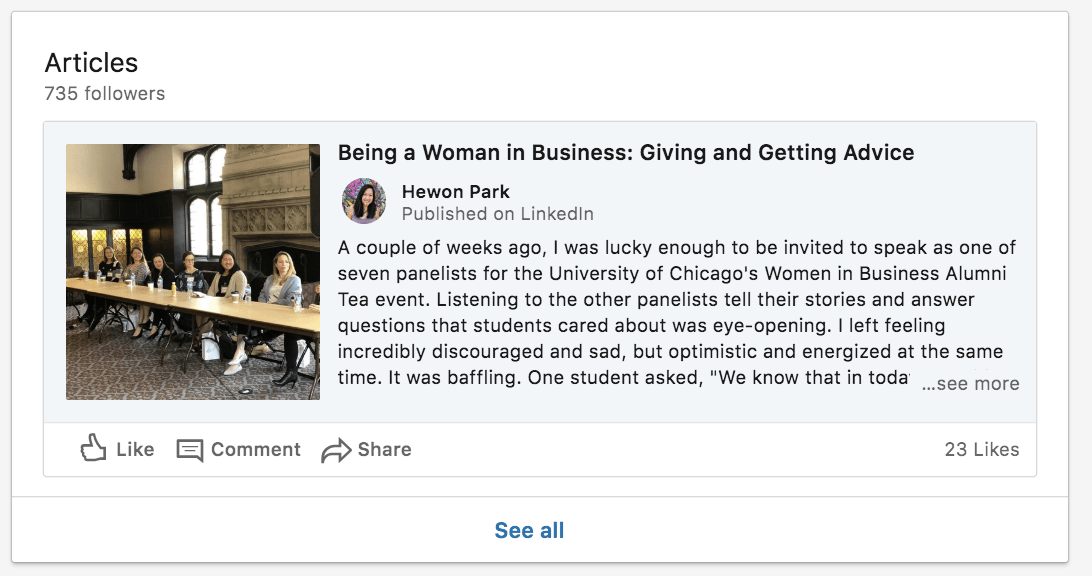
Task: Click the Share arrow icon
Action: 336,450
